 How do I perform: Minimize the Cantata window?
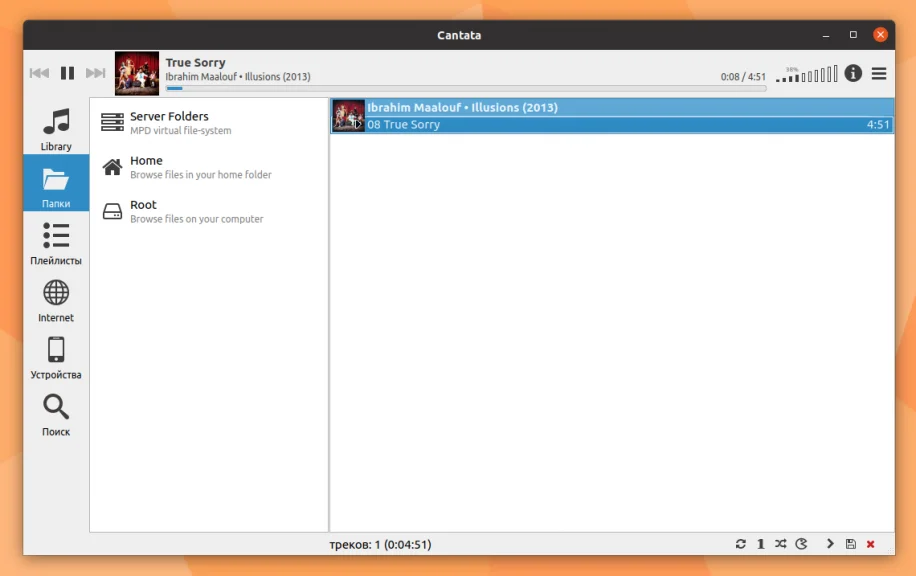(x=826, y=35)
